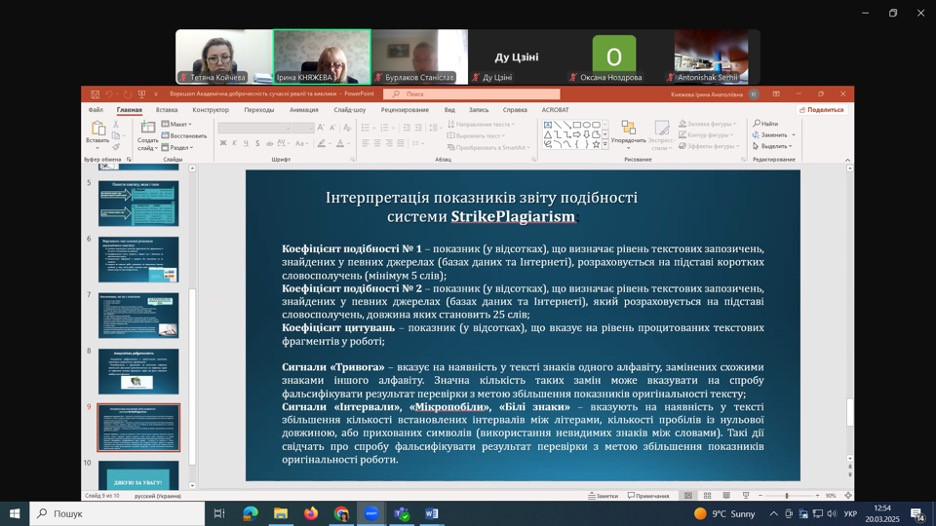Switch to the Переходы ribbon tab
This screenshot has width=936, height=526.
tap(258, 110)
